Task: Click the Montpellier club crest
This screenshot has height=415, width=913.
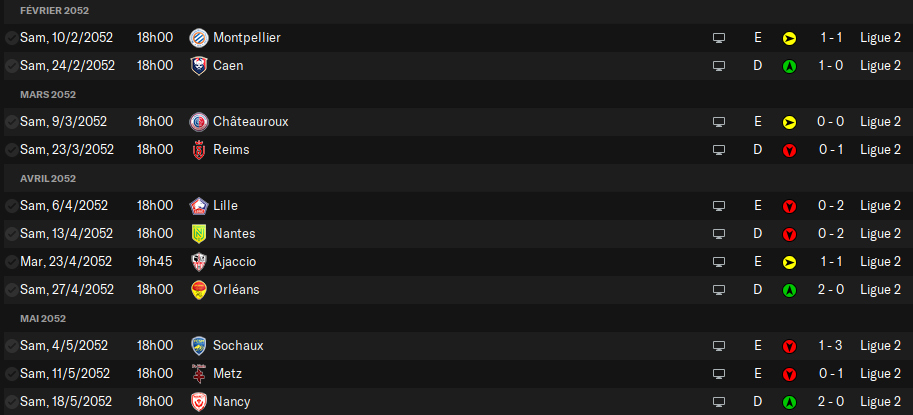Action: tap(199, 38)
